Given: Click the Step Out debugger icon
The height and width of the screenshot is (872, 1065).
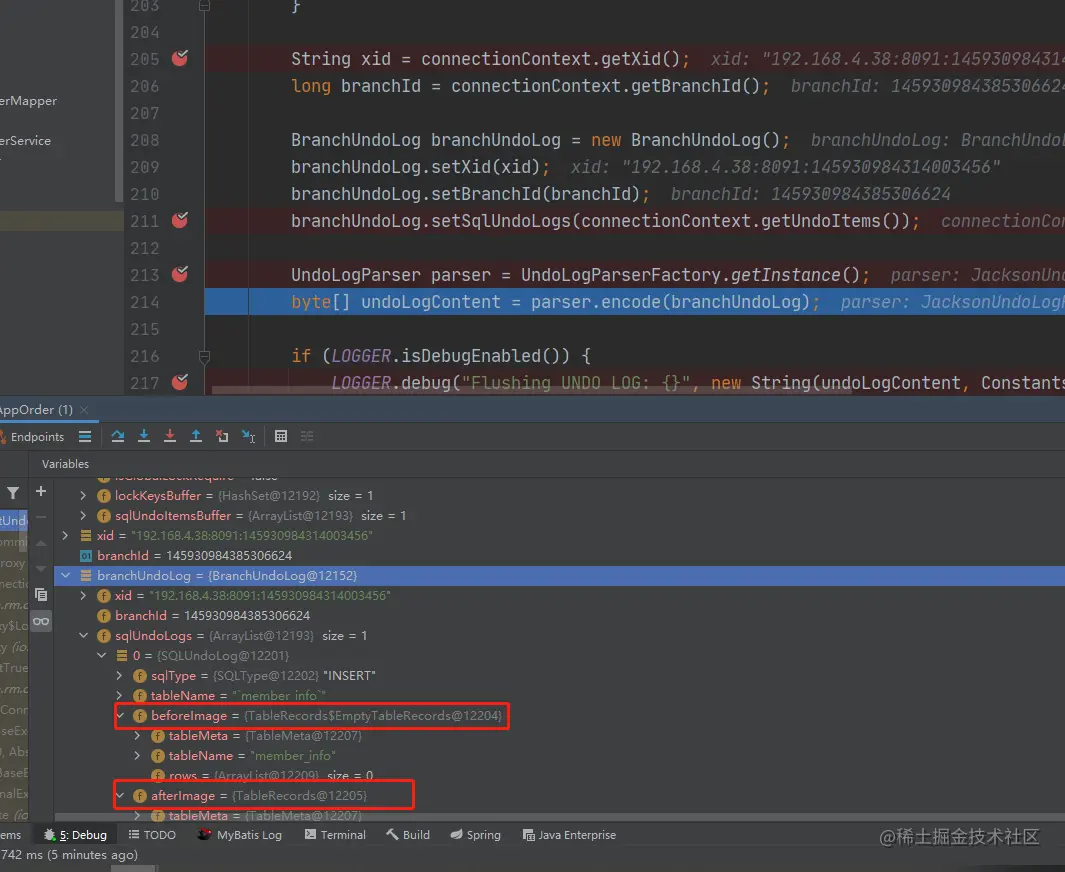Looking at the screenshot, I should pos(196,436).
